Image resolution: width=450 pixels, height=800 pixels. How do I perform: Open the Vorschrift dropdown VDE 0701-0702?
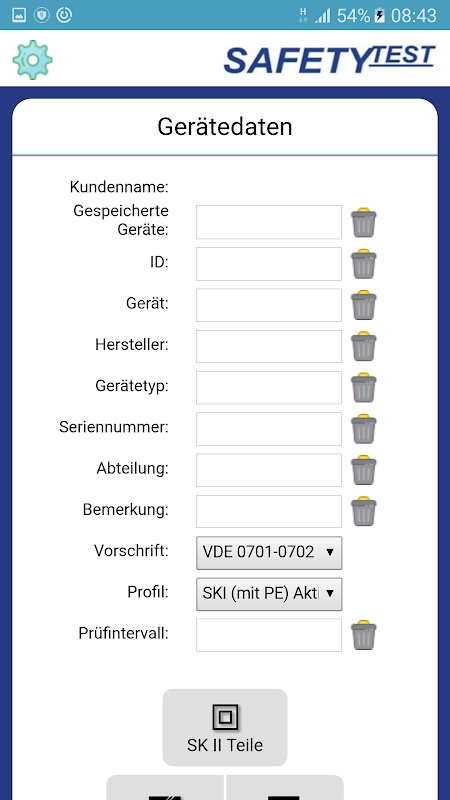269,553
